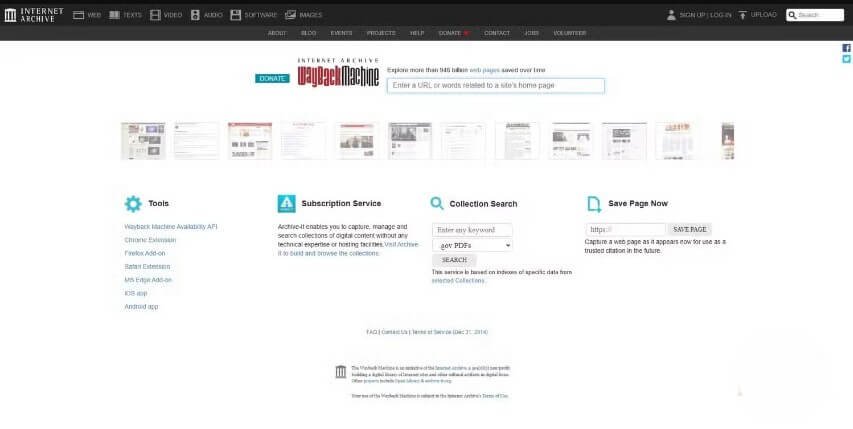Click the Upload arrow icon
Screen dimensions: 853x429
[x=743, y=15]
